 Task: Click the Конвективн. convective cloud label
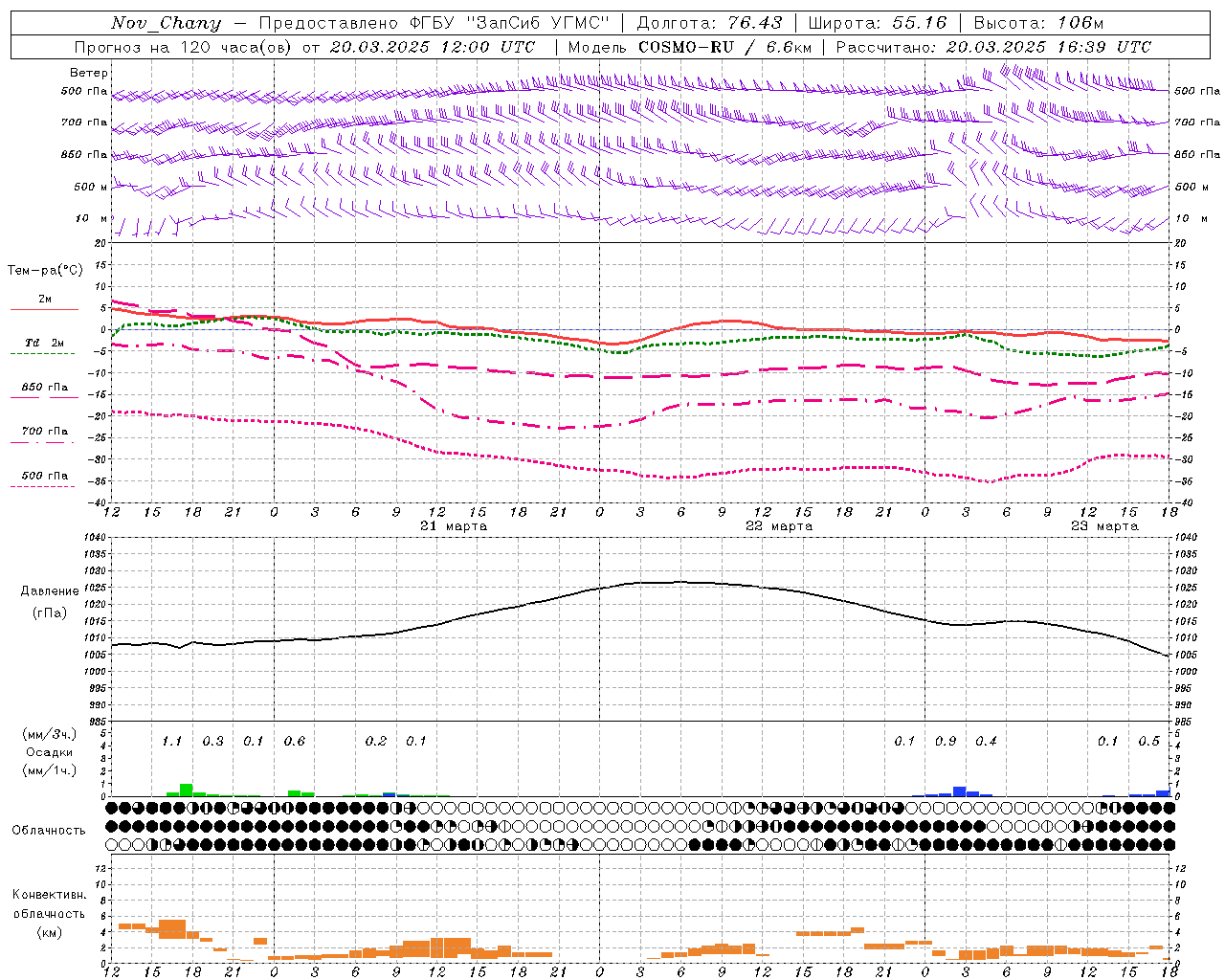point(49,895)
